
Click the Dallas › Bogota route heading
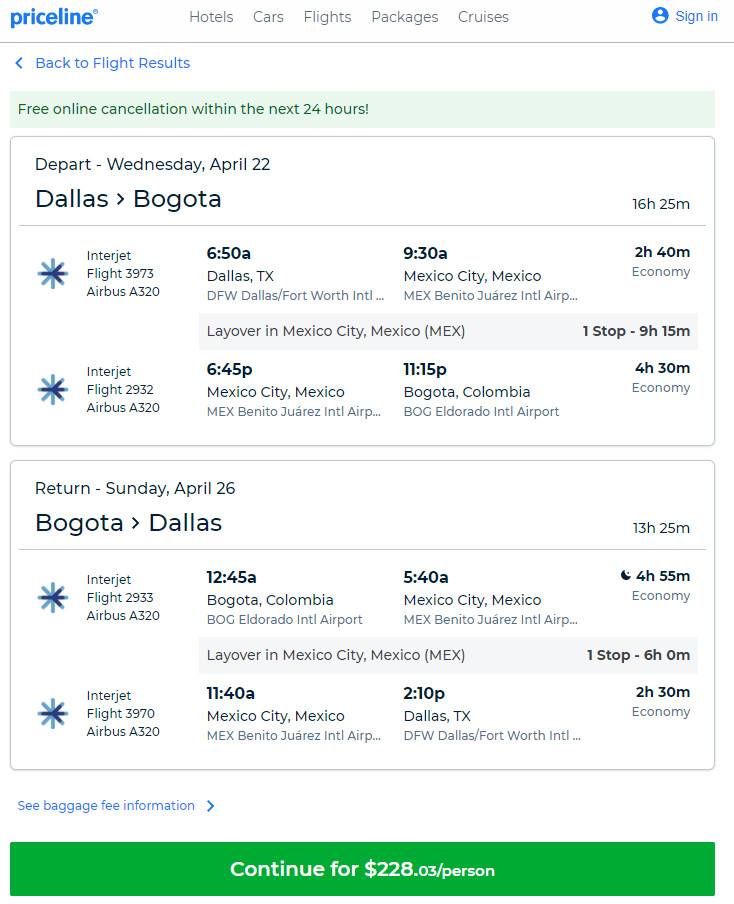pyautogui.click(x=128, y=199)
